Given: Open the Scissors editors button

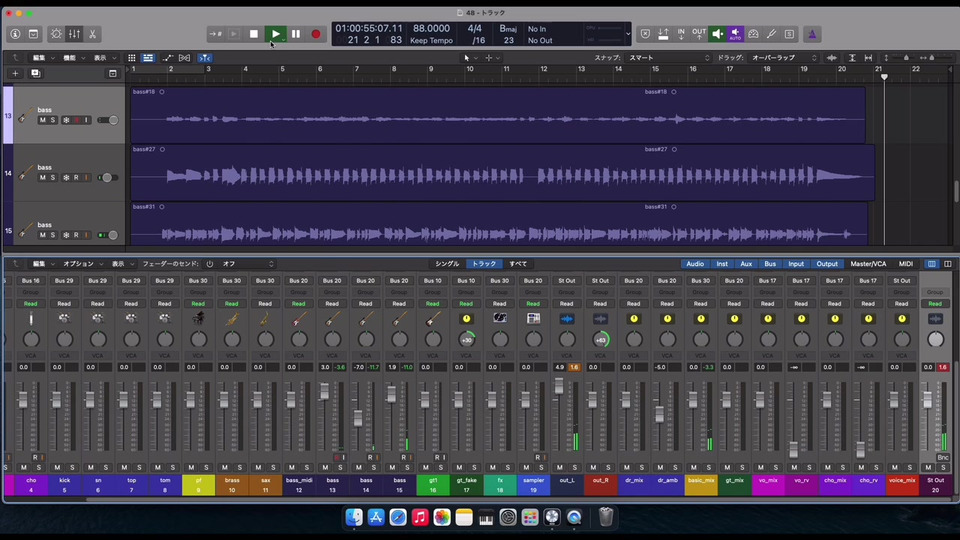Looking at the screenshot, I should (93, 34).
